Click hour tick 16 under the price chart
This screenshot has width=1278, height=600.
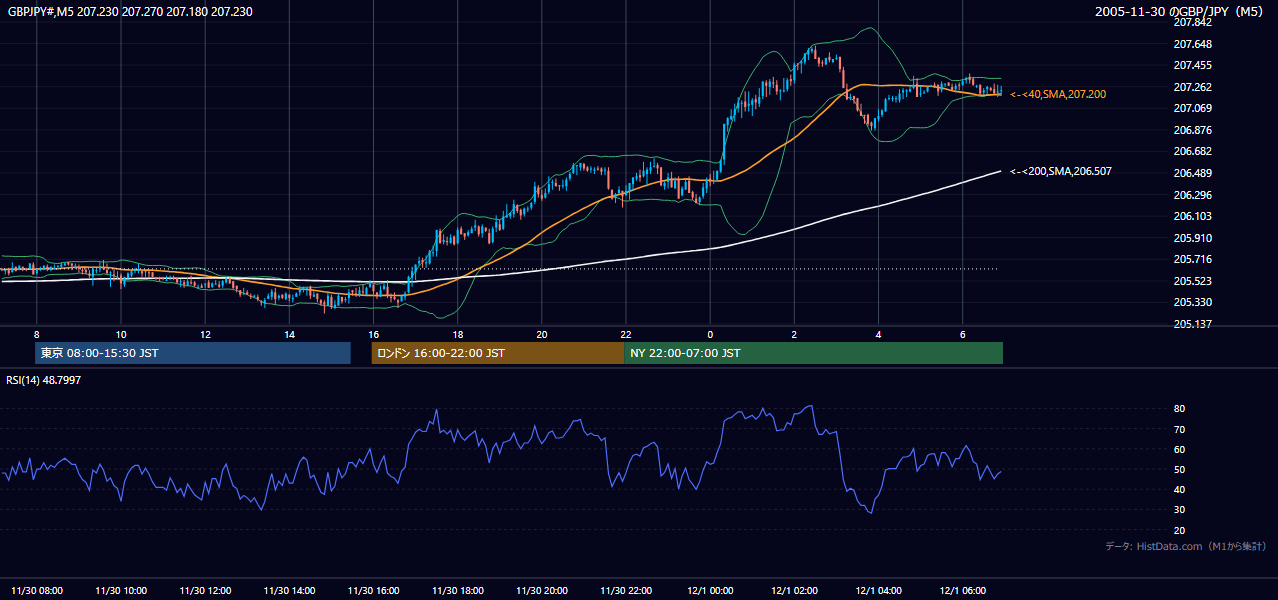(373, 334)
